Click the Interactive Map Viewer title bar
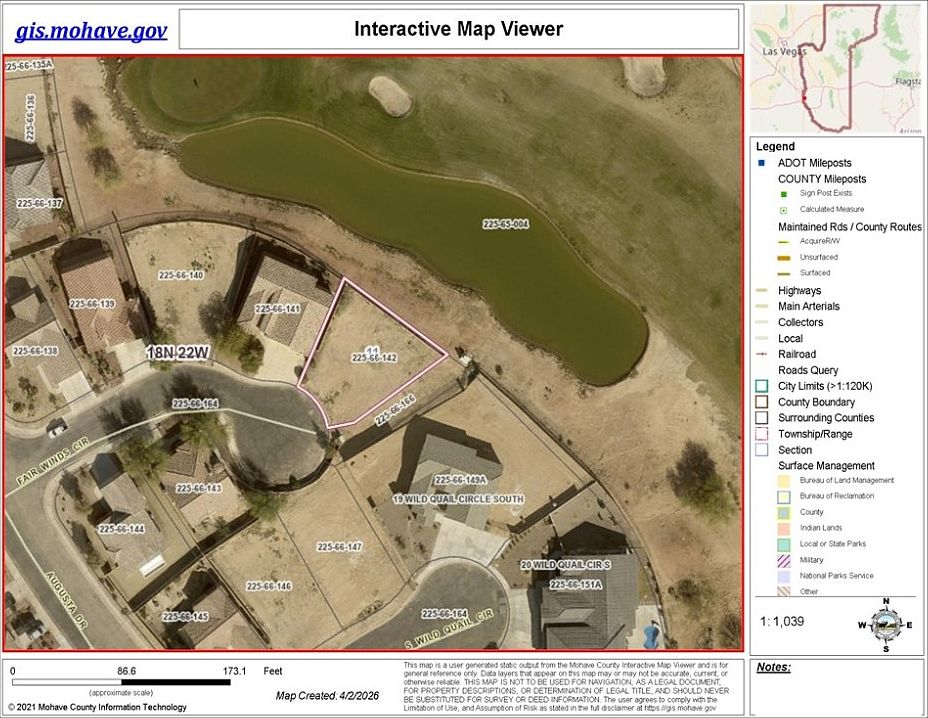Image resolution: width=928 pixels, height=718 pixels. coord(459,29)
